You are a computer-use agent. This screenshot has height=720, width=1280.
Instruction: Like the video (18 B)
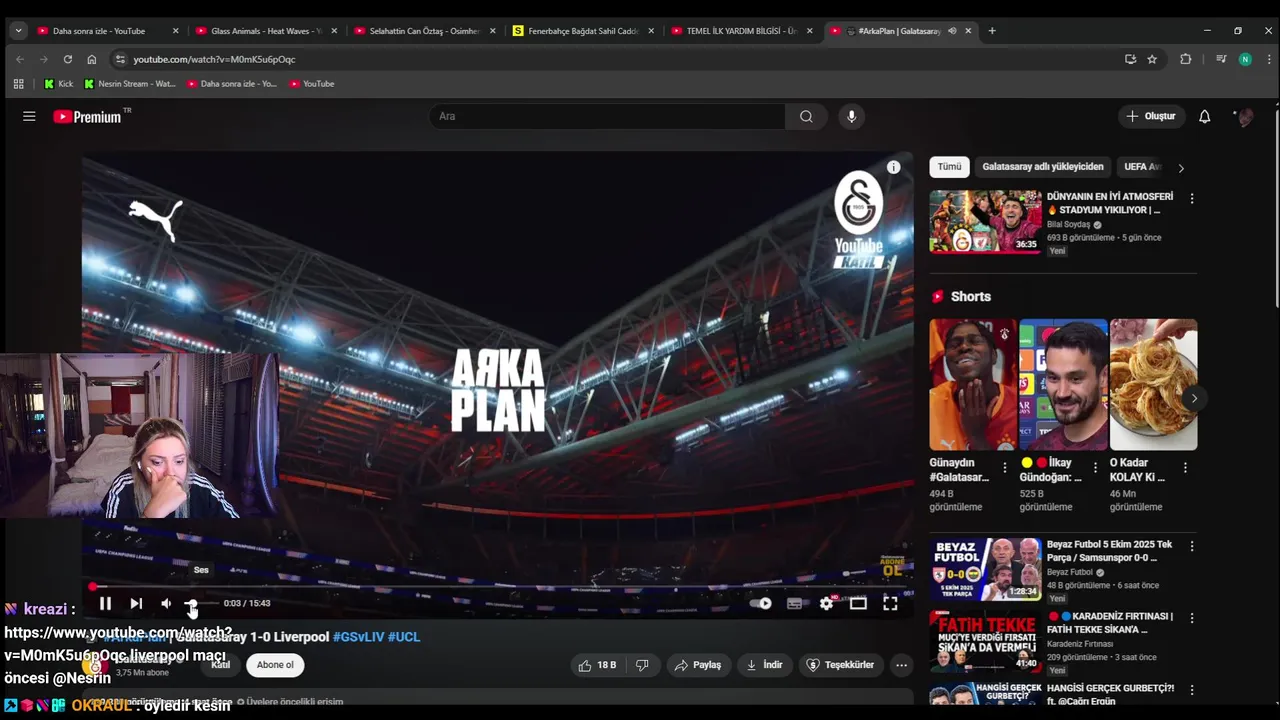597,665
